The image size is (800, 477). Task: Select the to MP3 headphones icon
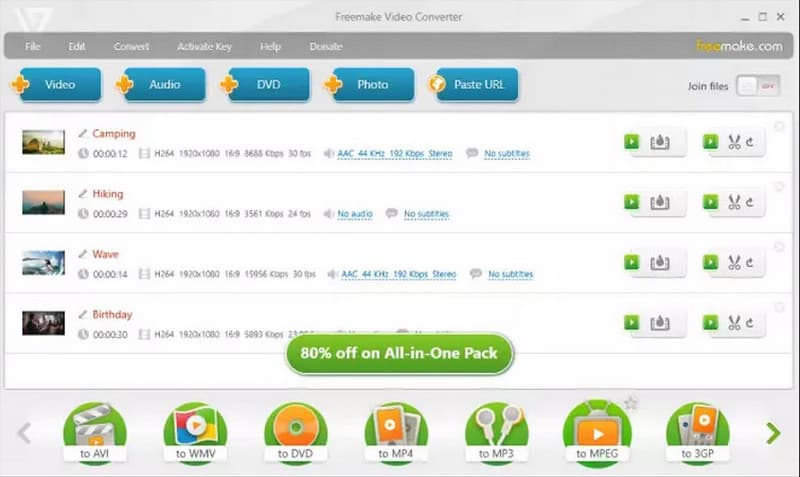[x=497, y=432]
